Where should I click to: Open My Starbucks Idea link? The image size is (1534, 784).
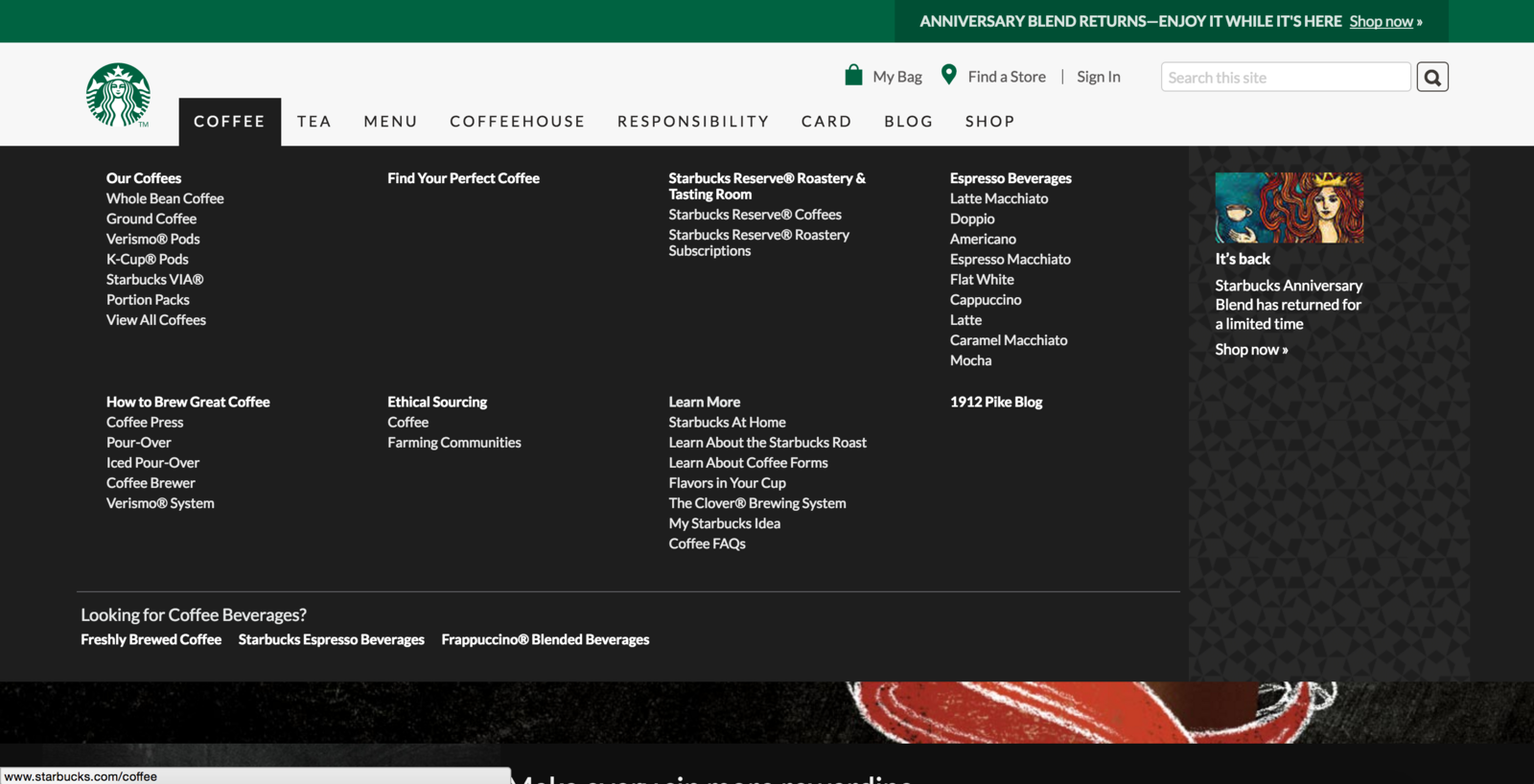725,523
